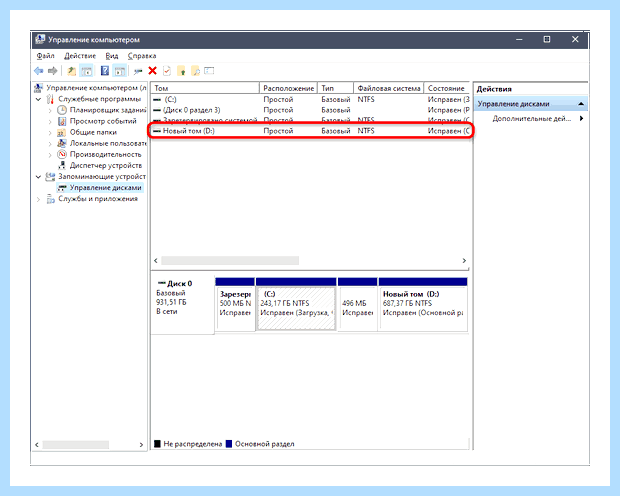This screenshot has width=620, height=496.
Task: Select Диспетчер устройств in the tree
Action: (x=106, y=165)
